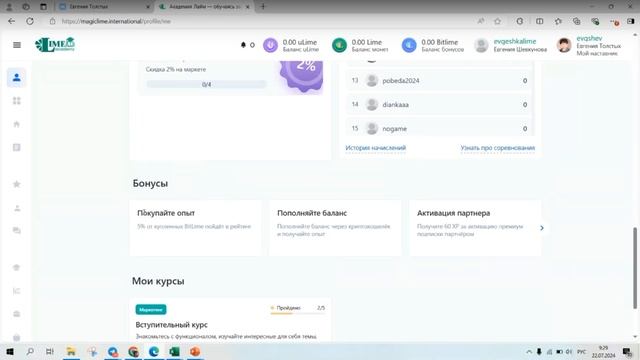The width and height of the screenshot is (640, 360).
Task: Select leaderboard row pobeda2024
Action: click(x=439, y=80)
